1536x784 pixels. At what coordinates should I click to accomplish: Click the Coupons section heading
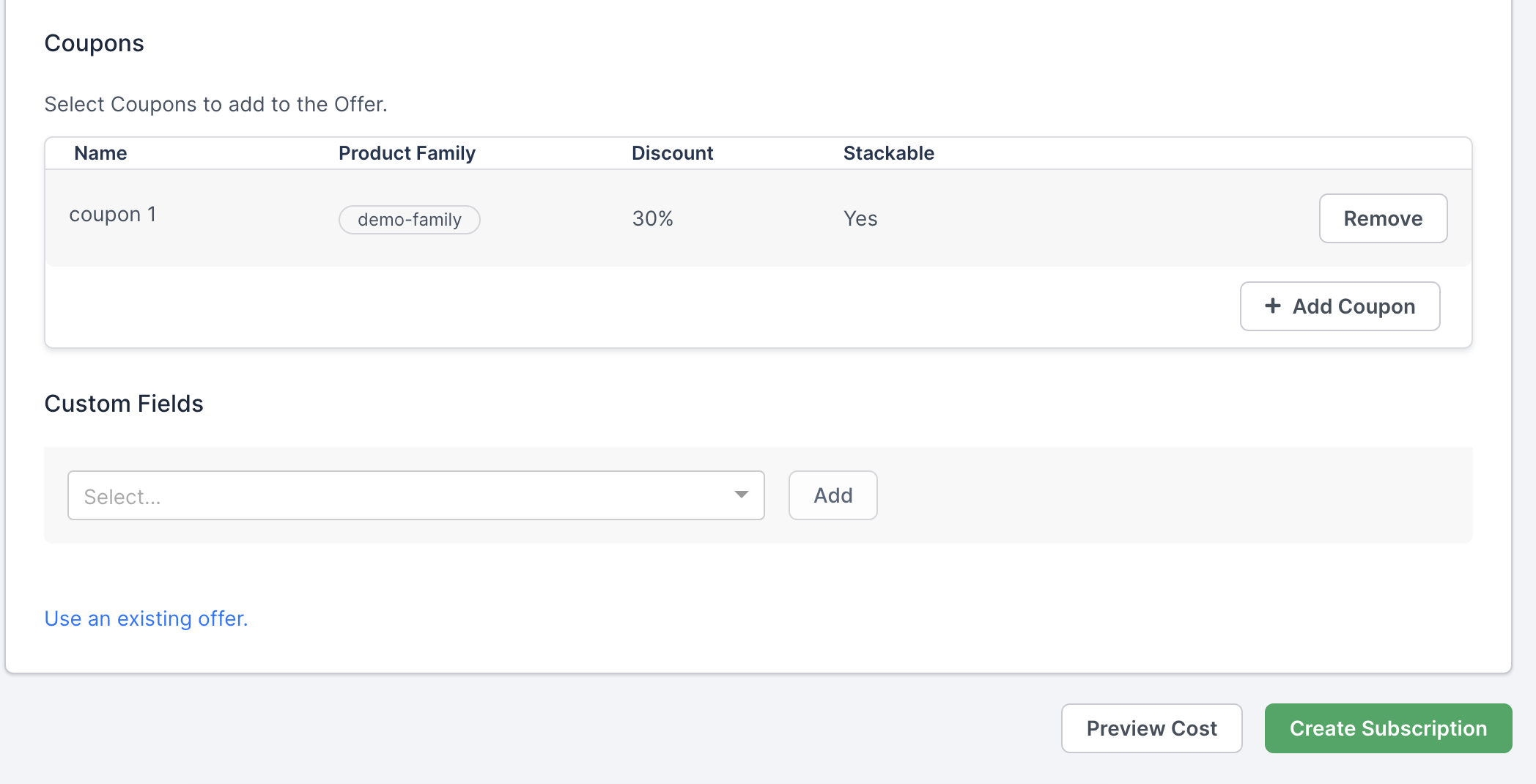pyautogui.click(x=94, y=43)
